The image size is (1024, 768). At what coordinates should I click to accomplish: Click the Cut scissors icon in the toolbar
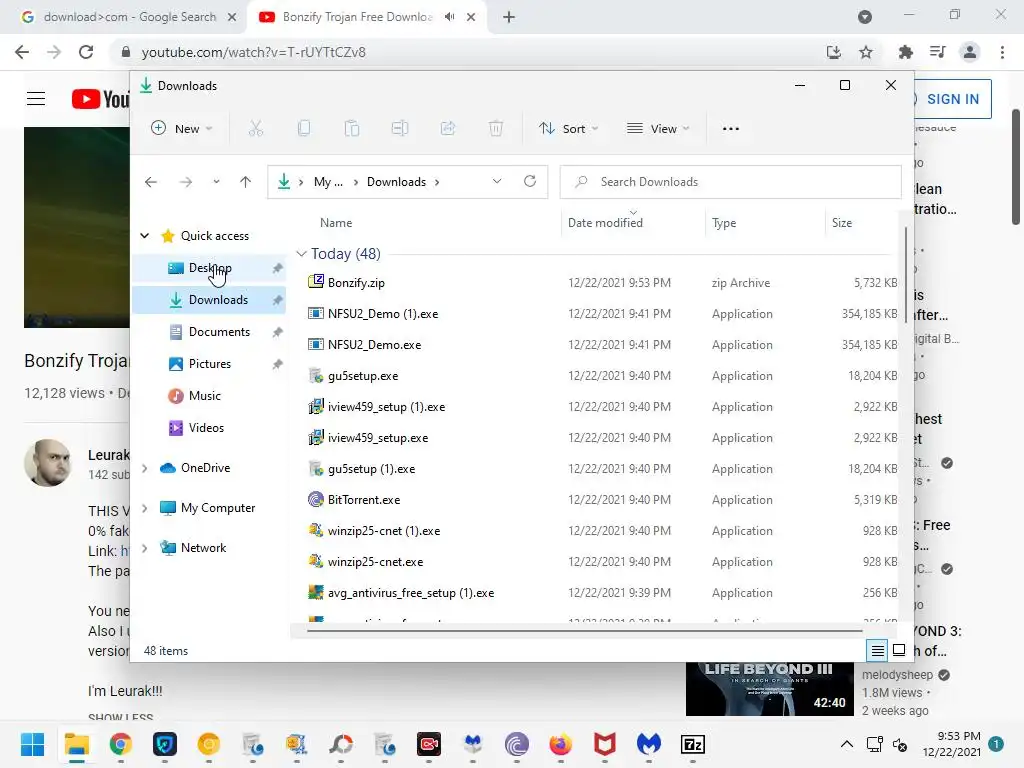255,129
